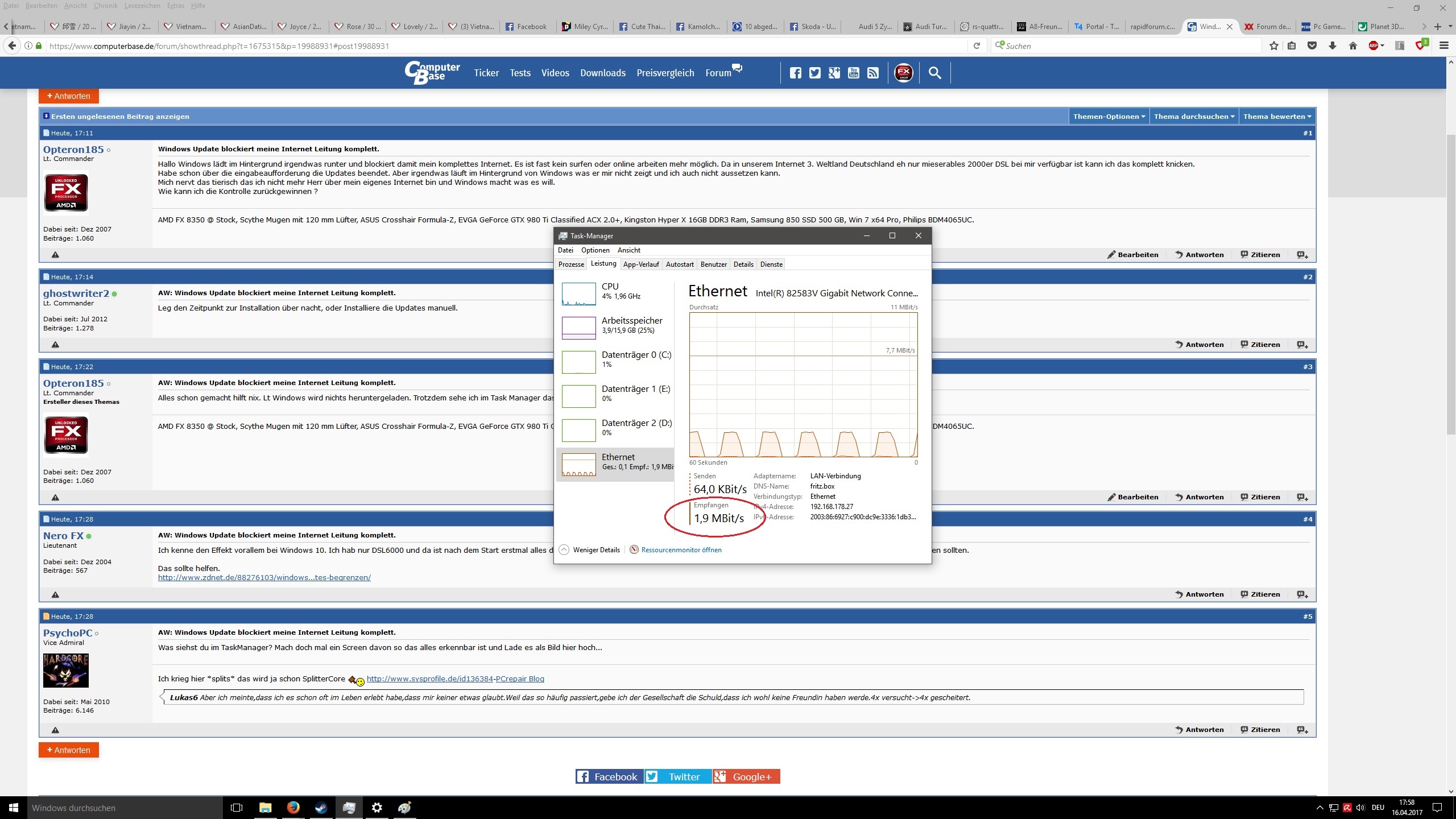
Task: Click the Steam icon in taskbar
Action: [321, 808]
